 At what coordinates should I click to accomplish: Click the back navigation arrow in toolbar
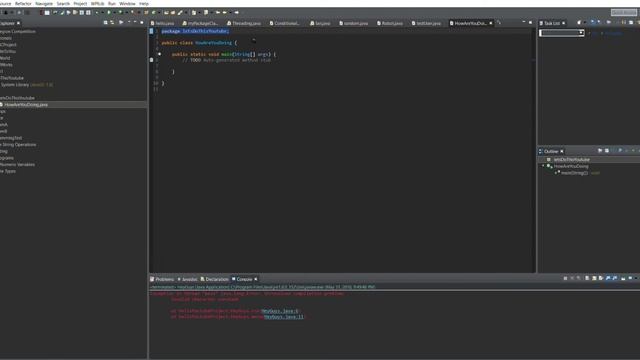pos(224,13)
